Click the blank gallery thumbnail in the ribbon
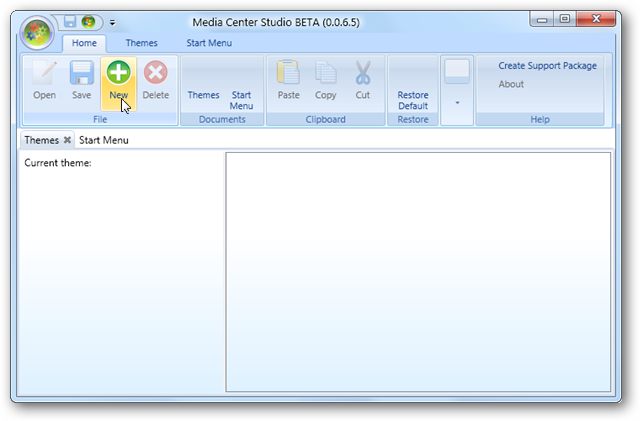The width and height of the screenshot is (640, 421). 457,71
